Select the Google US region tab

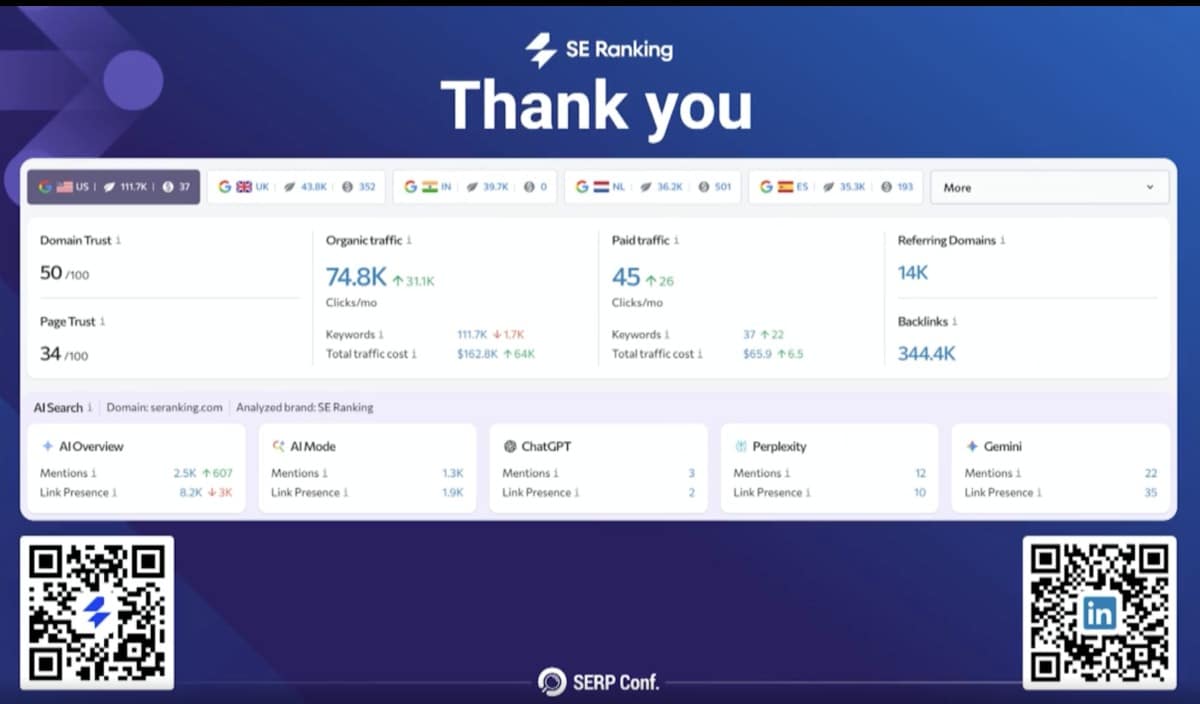(114, 187)
